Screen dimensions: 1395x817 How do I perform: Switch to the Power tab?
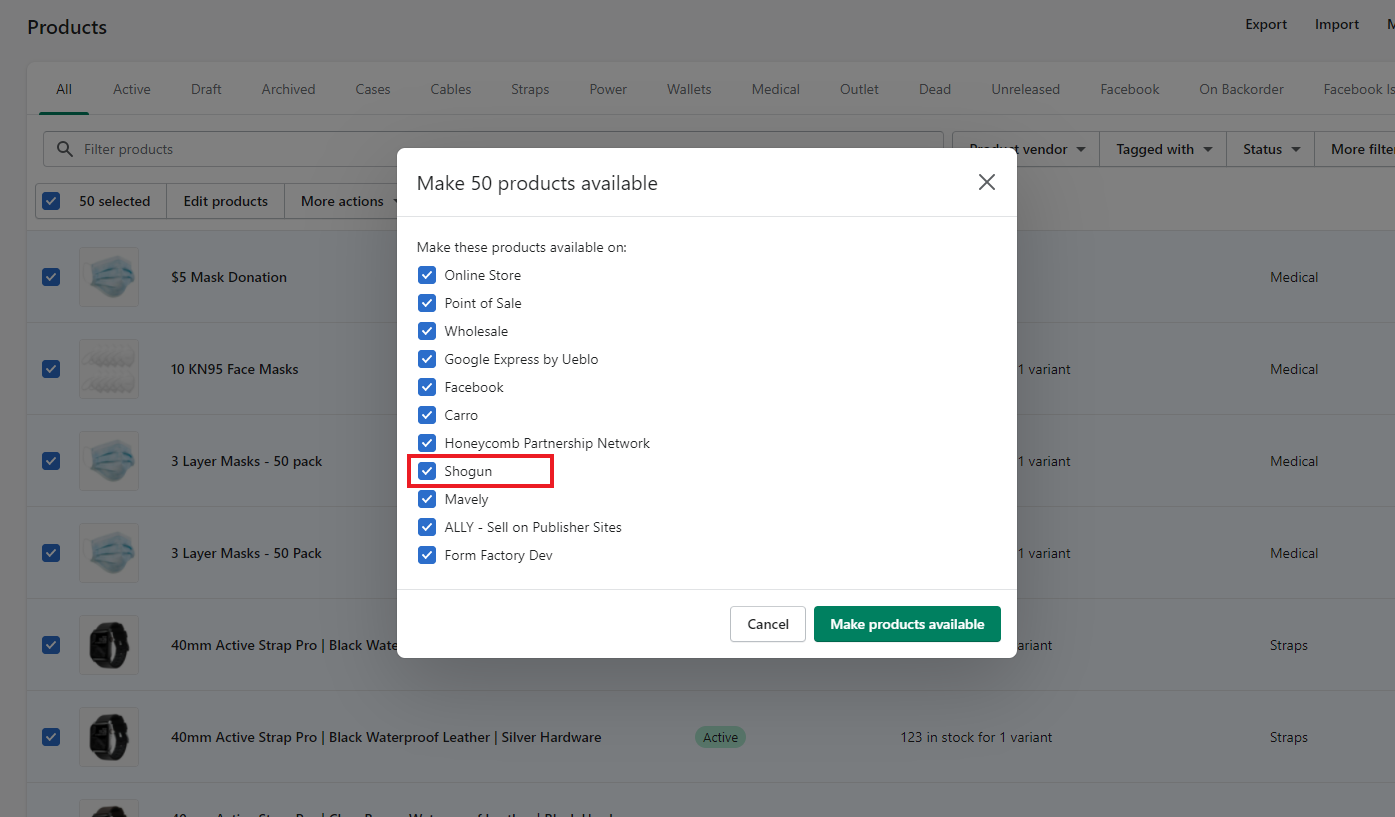coord(608,89)
